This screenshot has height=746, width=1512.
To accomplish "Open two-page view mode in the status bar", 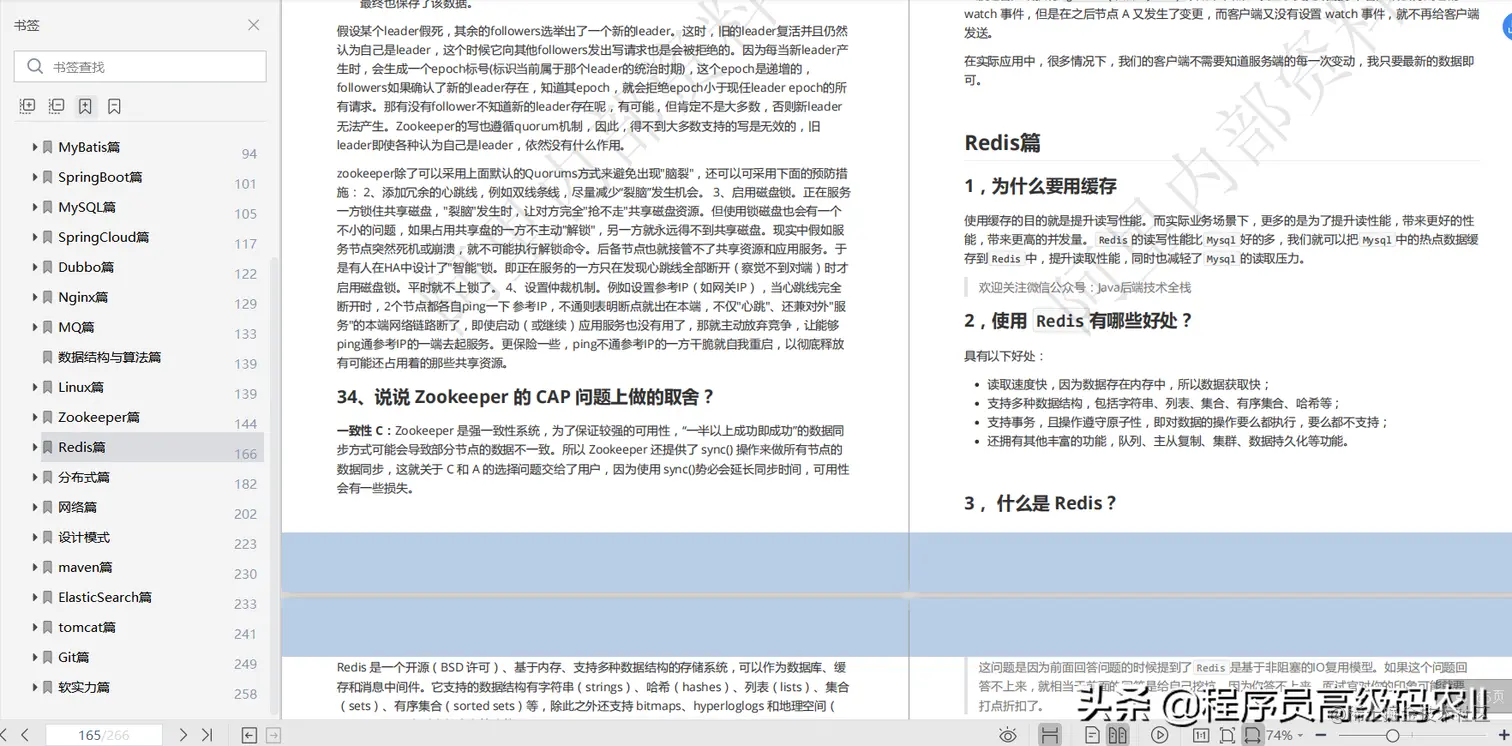I will click(1118, 735).
